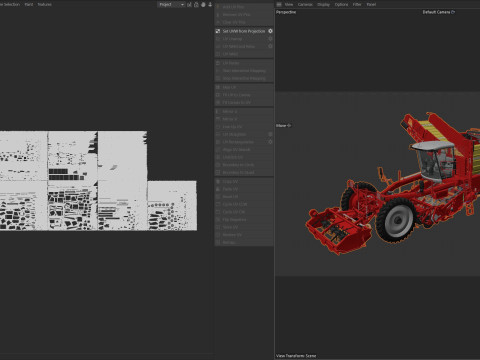The width and height of the screenshot is (480, 360).
Task: Open the viewport Display menu
Action: pos(323,4)
